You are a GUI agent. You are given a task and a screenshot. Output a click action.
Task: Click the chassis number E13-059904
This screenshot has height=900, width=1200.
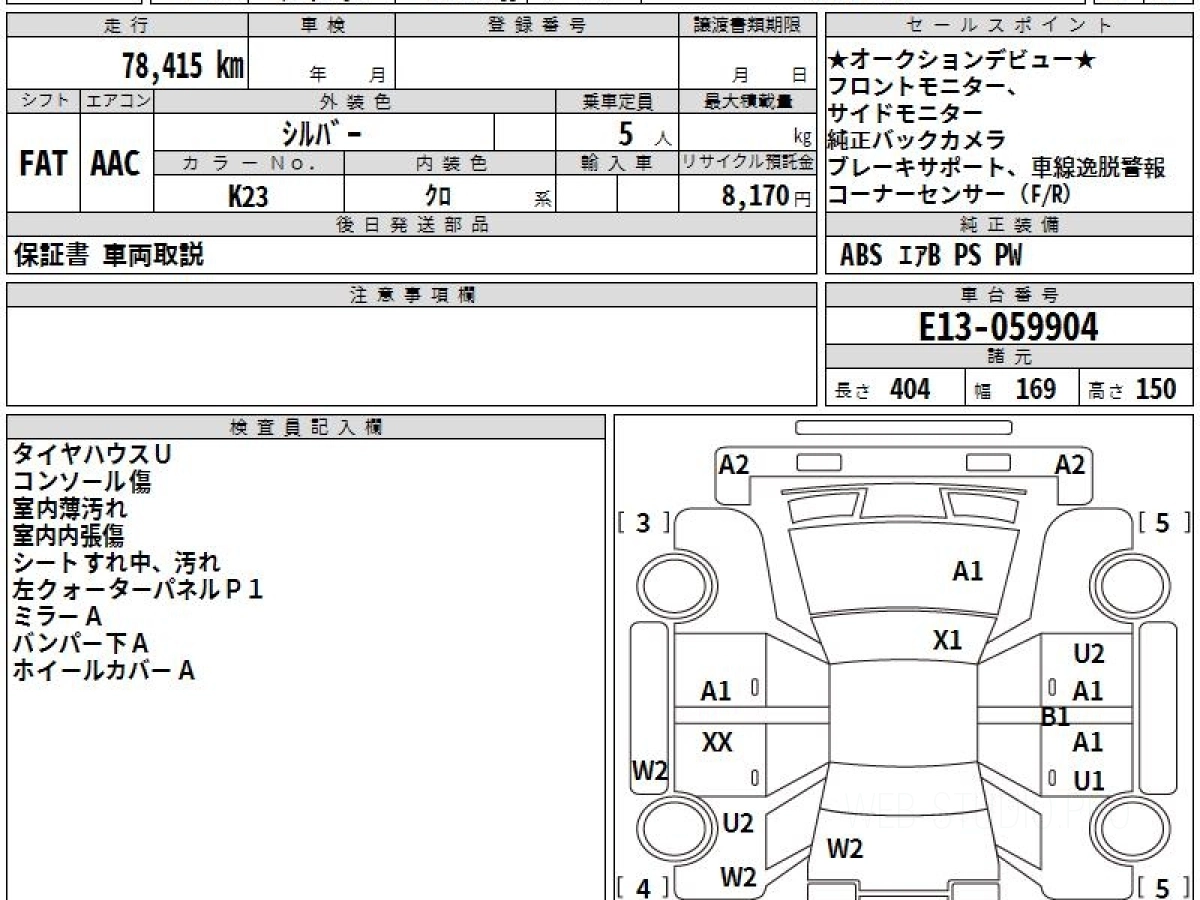(1009, 326)
